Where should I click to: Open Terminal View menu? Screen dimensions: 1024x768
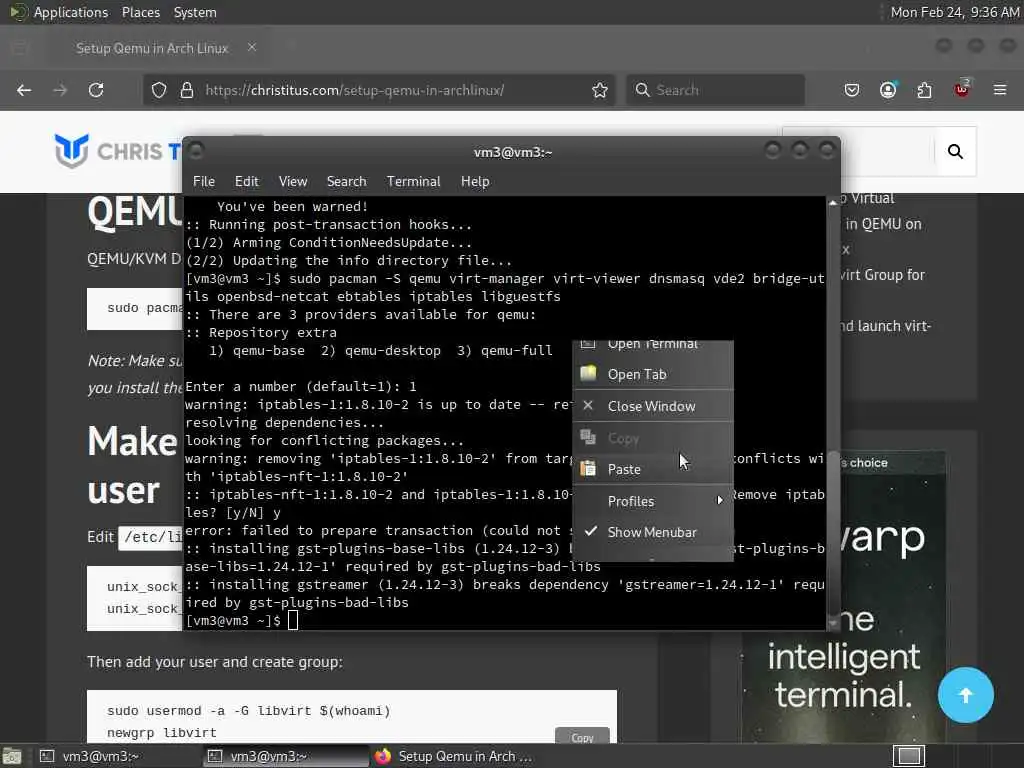pos(293,182)
